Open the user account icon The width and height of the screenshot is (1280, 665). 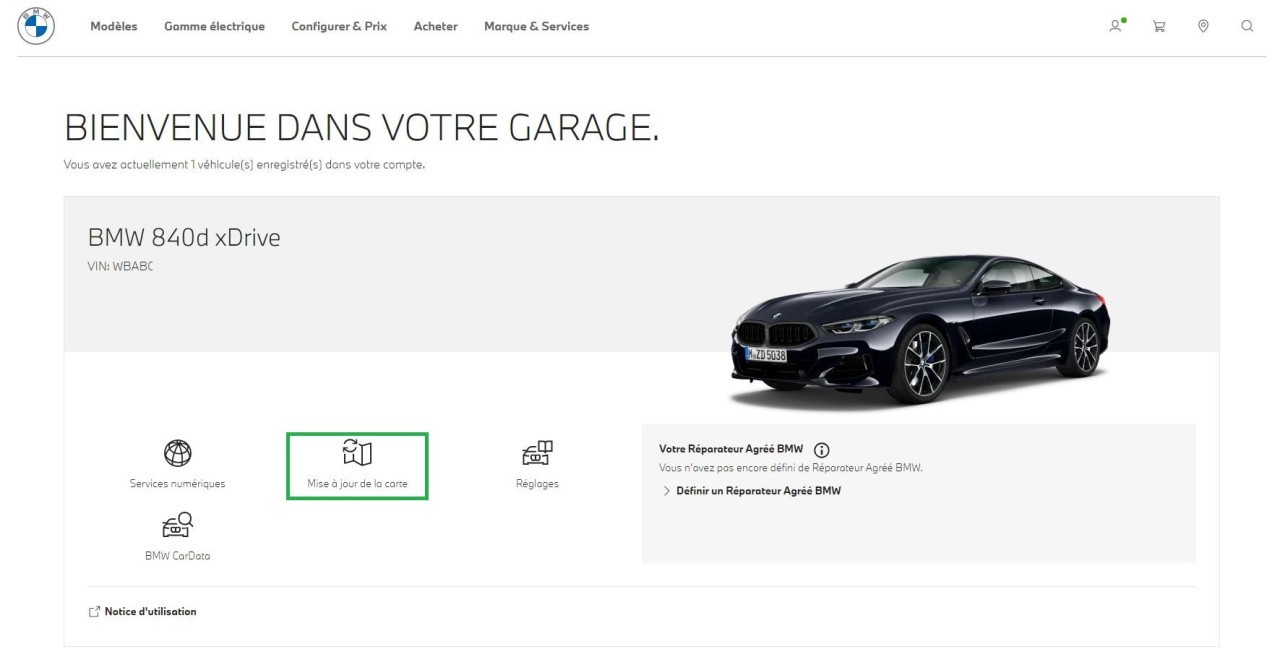click(1117, 26)
